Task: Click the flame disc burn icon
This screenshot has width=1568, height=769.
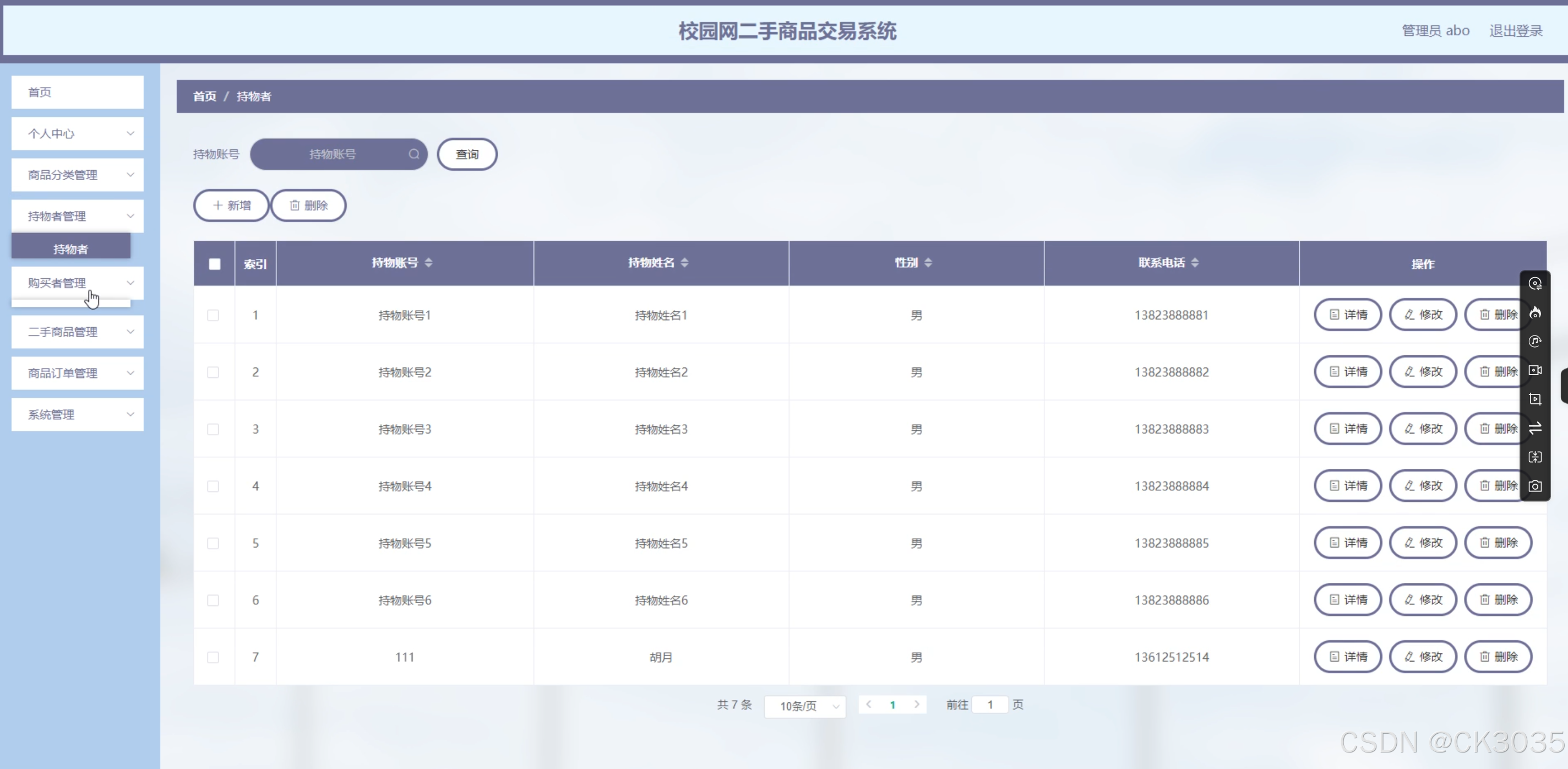Action: [x=1535, y=312]
